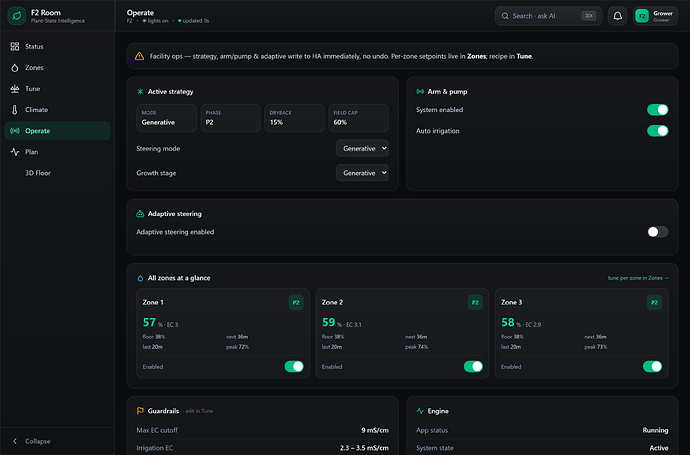This screenshot has width=690, height=455.
Task: Toggle the Zone 3 Enabled switch
Action: (x=652, y=367)
